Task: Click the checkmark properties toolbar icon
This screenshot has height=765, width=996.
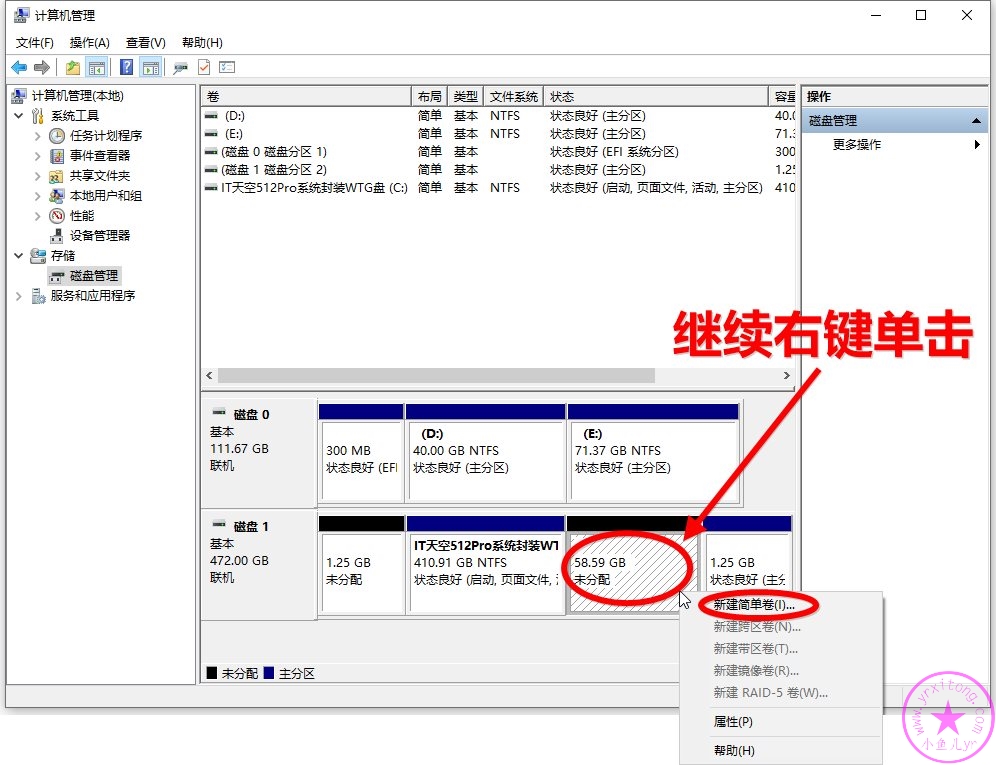Action: (x=204, y=67)
